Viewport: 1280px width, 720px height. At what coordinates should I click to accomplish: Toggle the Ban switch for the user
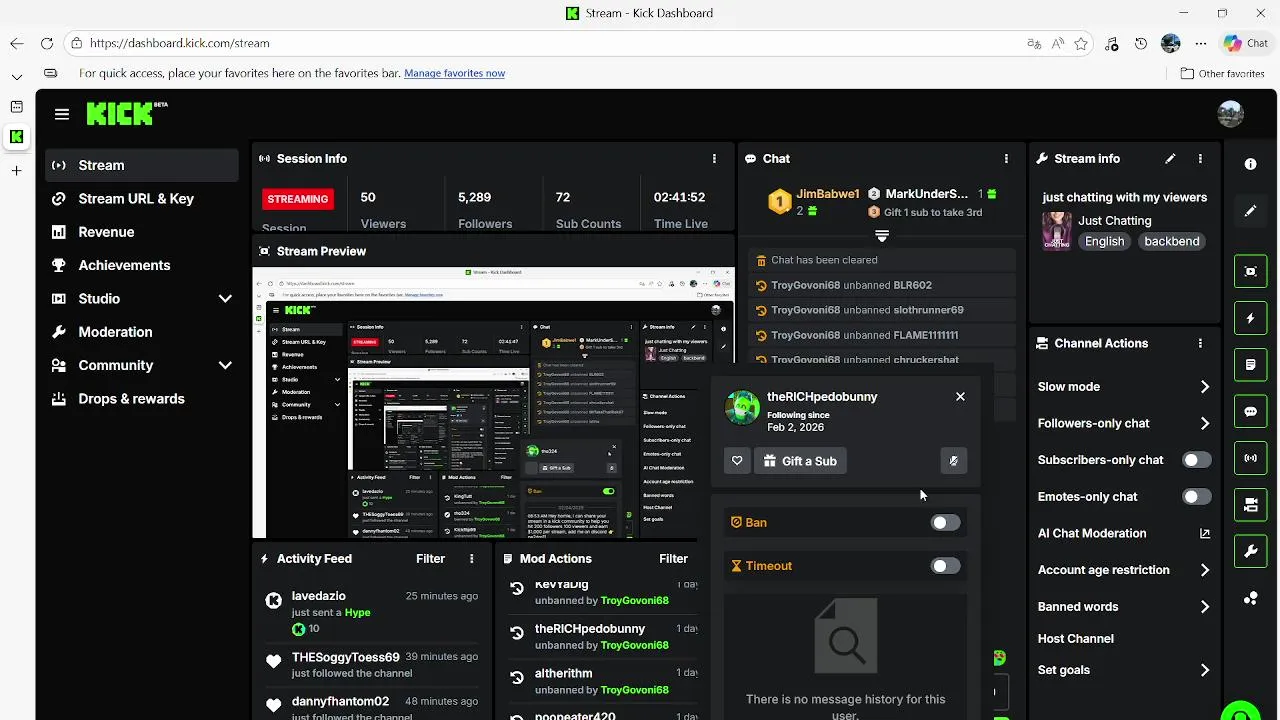(x=944, y=523)
